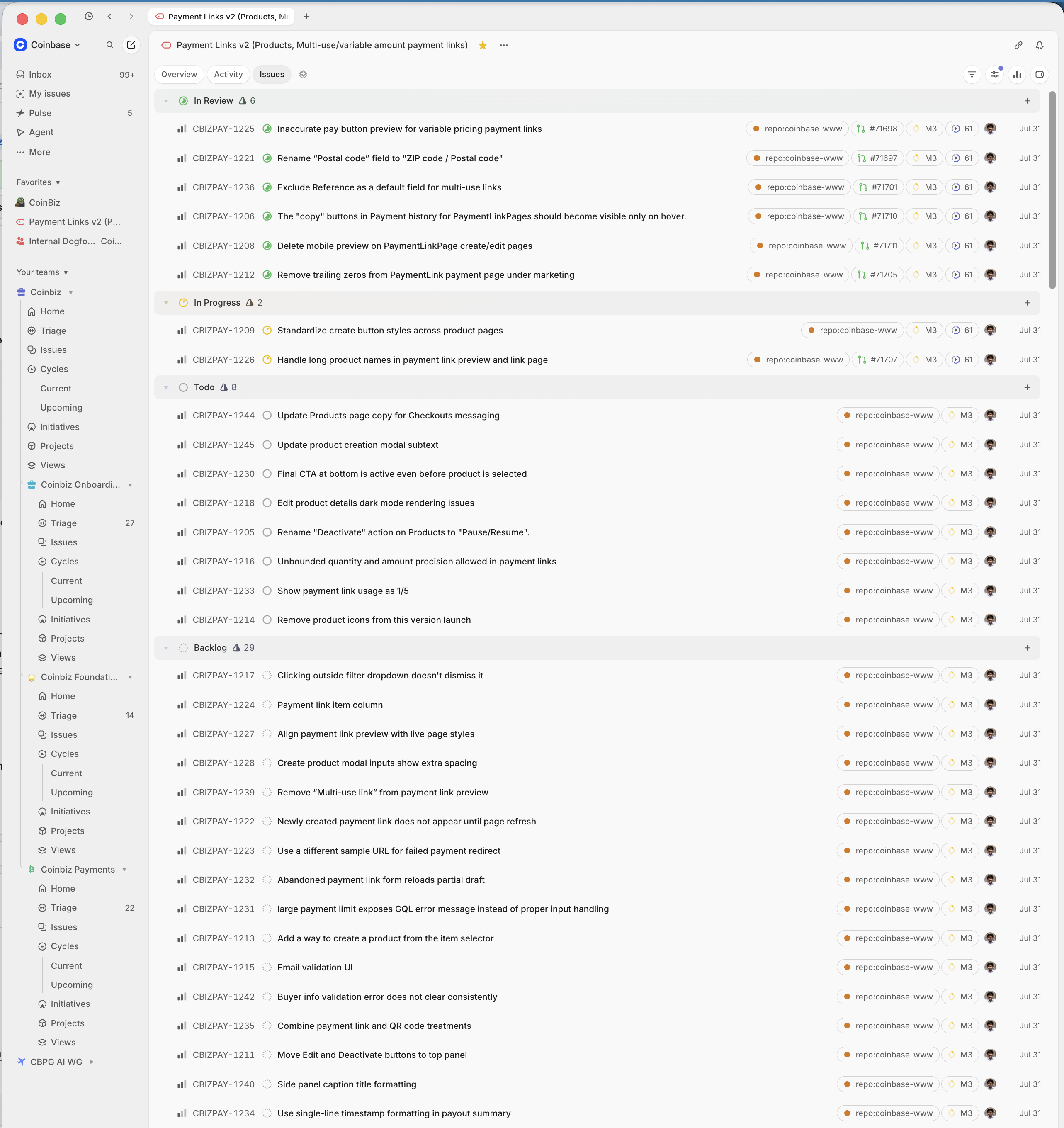Click priority icon of CBIZPAY-1225
1064x1128 pixels.
[182, 129]
